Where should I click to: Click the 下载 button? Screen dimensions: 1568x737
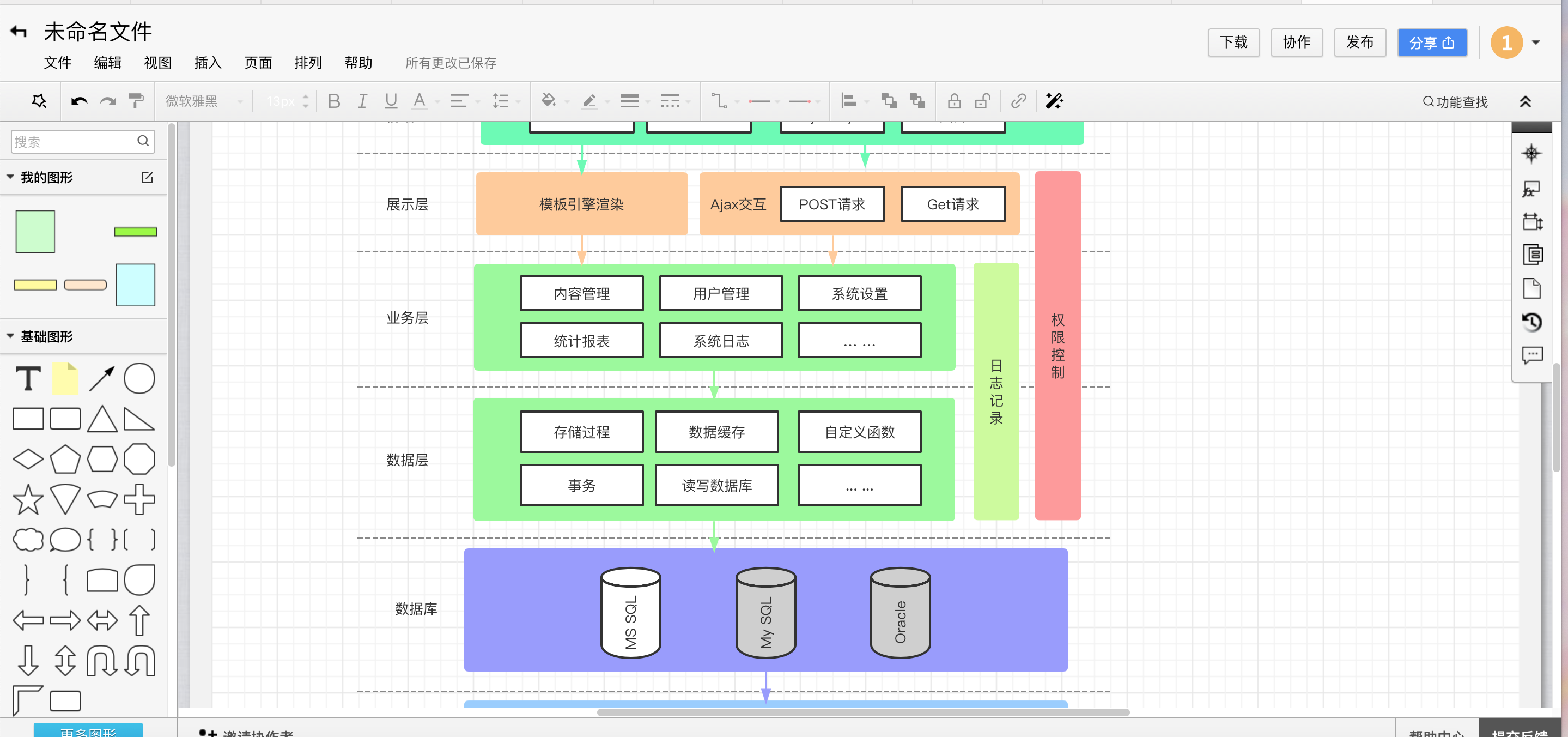pos(1233,43)
